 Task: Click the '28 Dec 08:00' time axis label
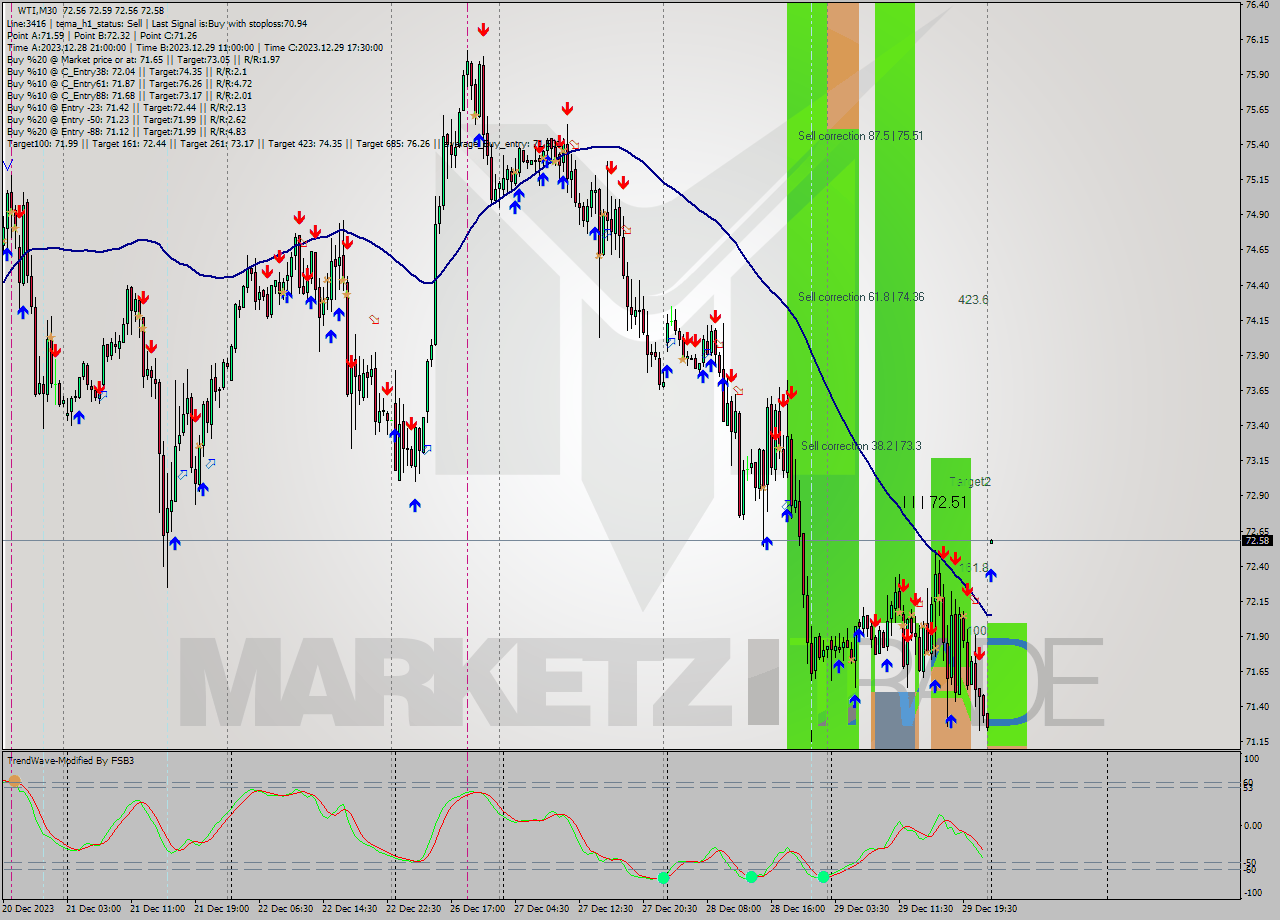733,909
